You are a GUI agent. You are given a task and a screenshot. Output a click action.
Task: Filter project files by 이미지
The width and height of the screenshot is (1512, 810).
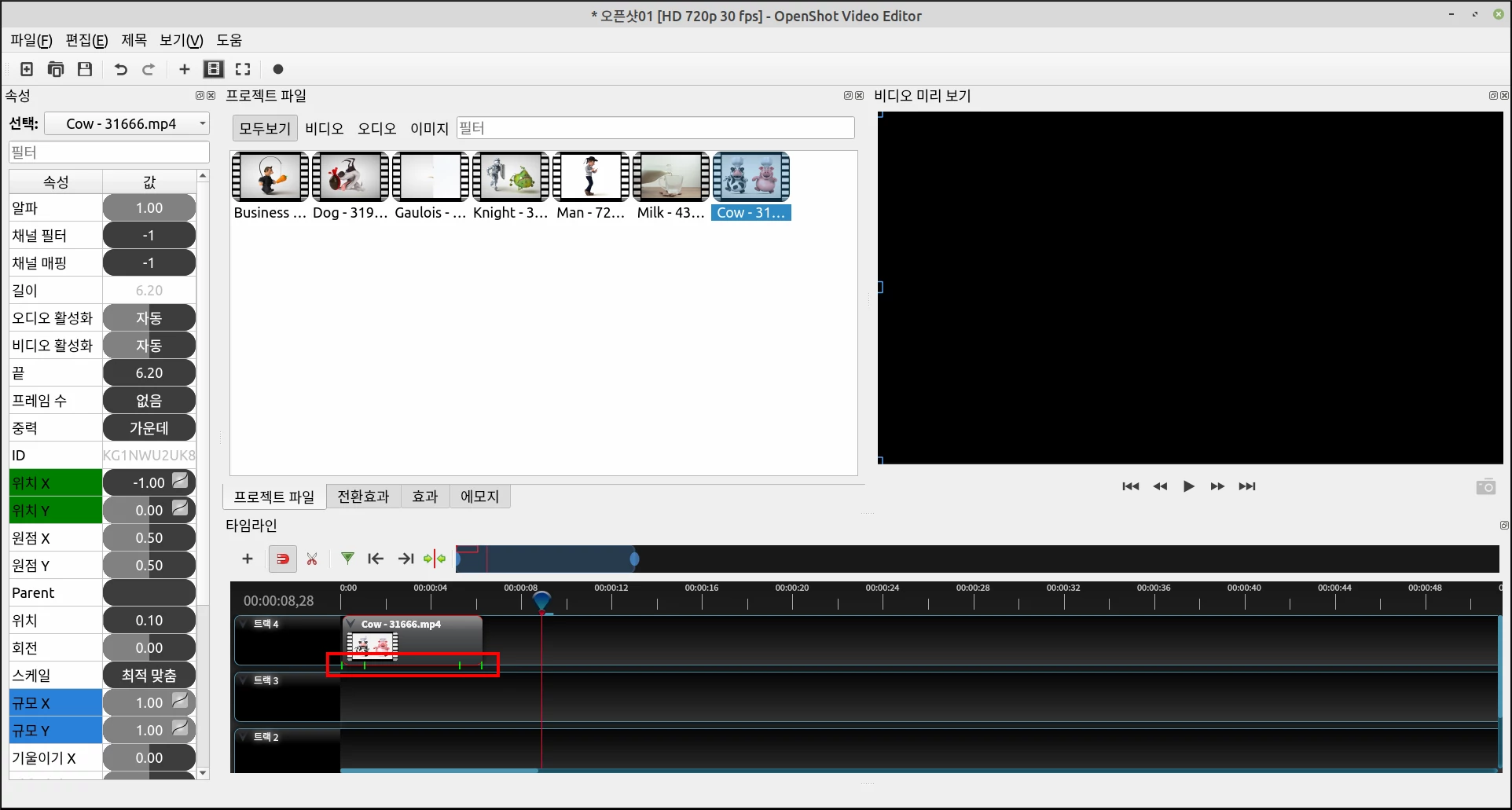click(x=430, y=128)
